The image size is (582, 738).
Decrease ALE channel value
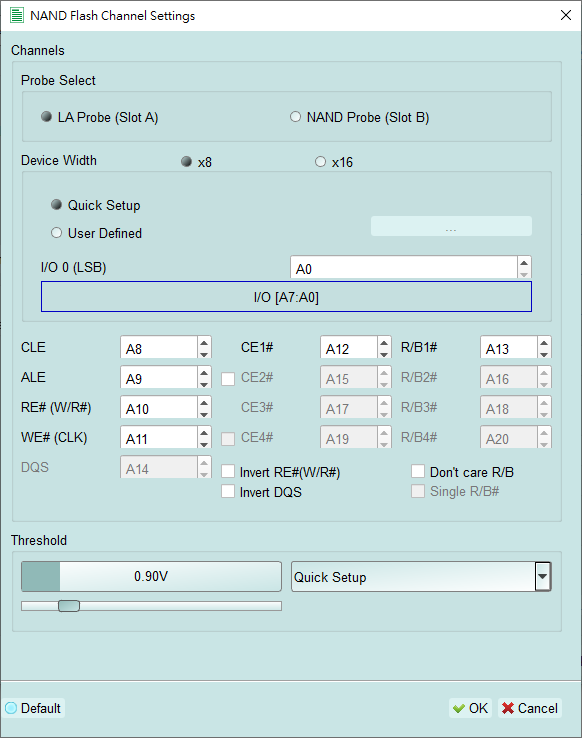pos(204,384)
